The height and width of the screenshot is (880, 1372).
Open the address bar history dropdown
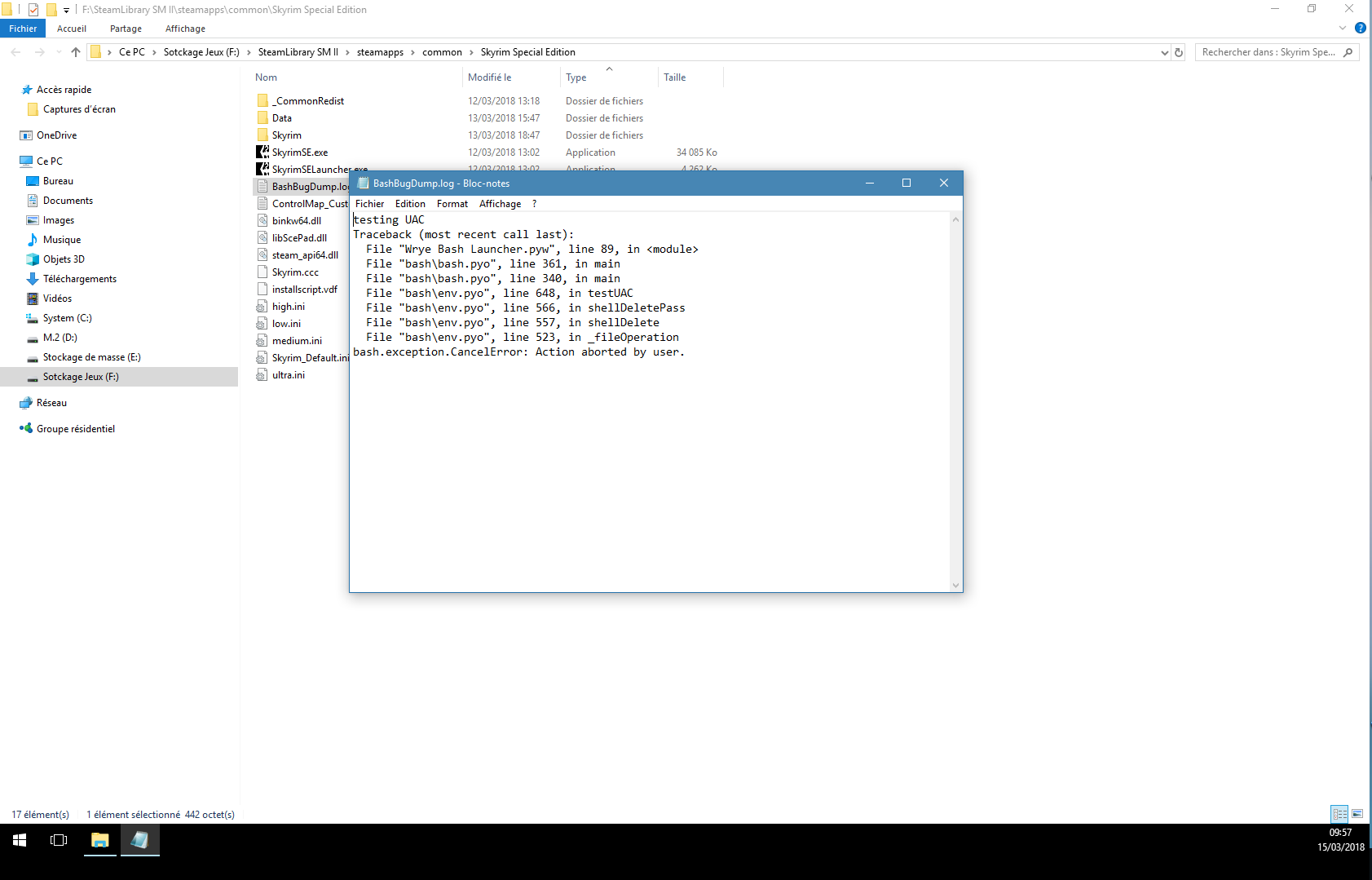click(x=1164, y=52)
